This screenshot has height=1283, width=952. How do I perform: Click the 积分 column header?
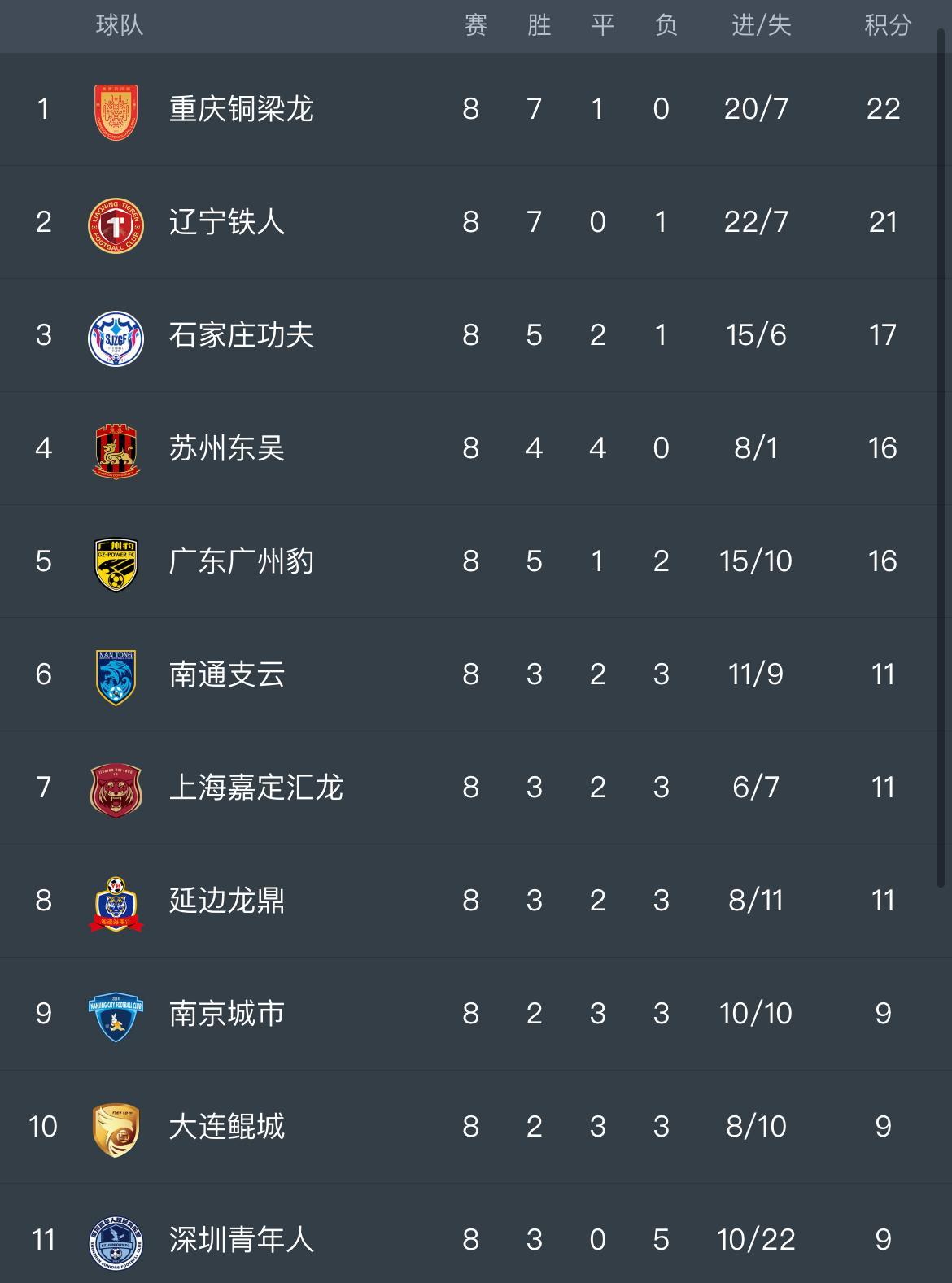pos(887,25)
